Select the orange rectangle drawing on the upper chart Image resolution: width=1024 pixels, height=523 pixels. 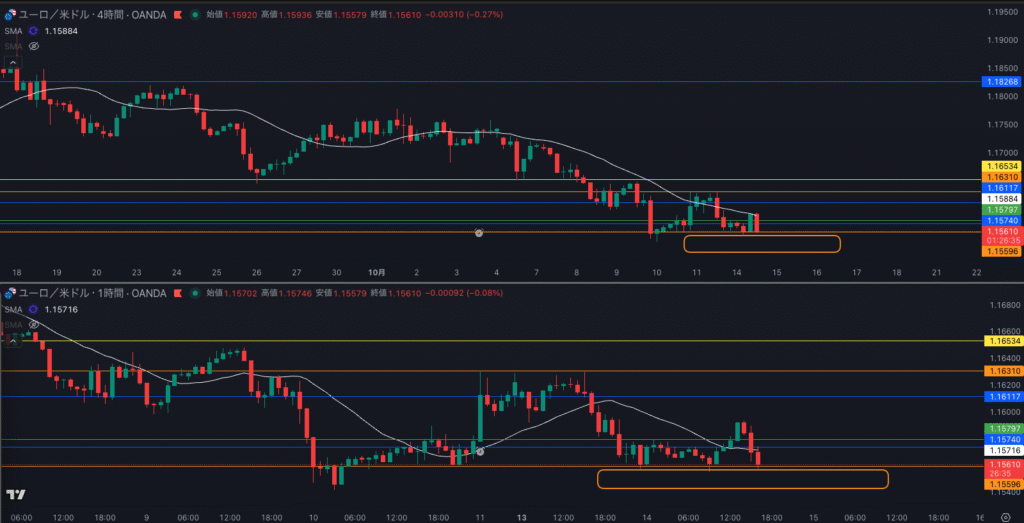point(762,243)
